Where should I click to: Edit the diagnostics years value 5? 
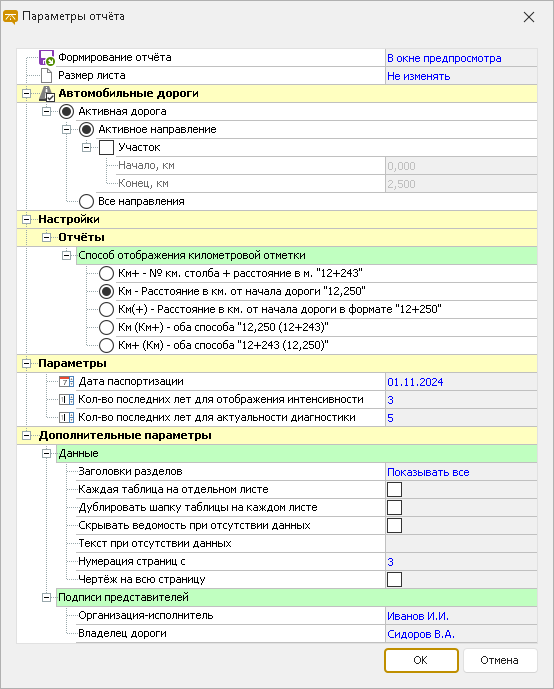[461, 418]
